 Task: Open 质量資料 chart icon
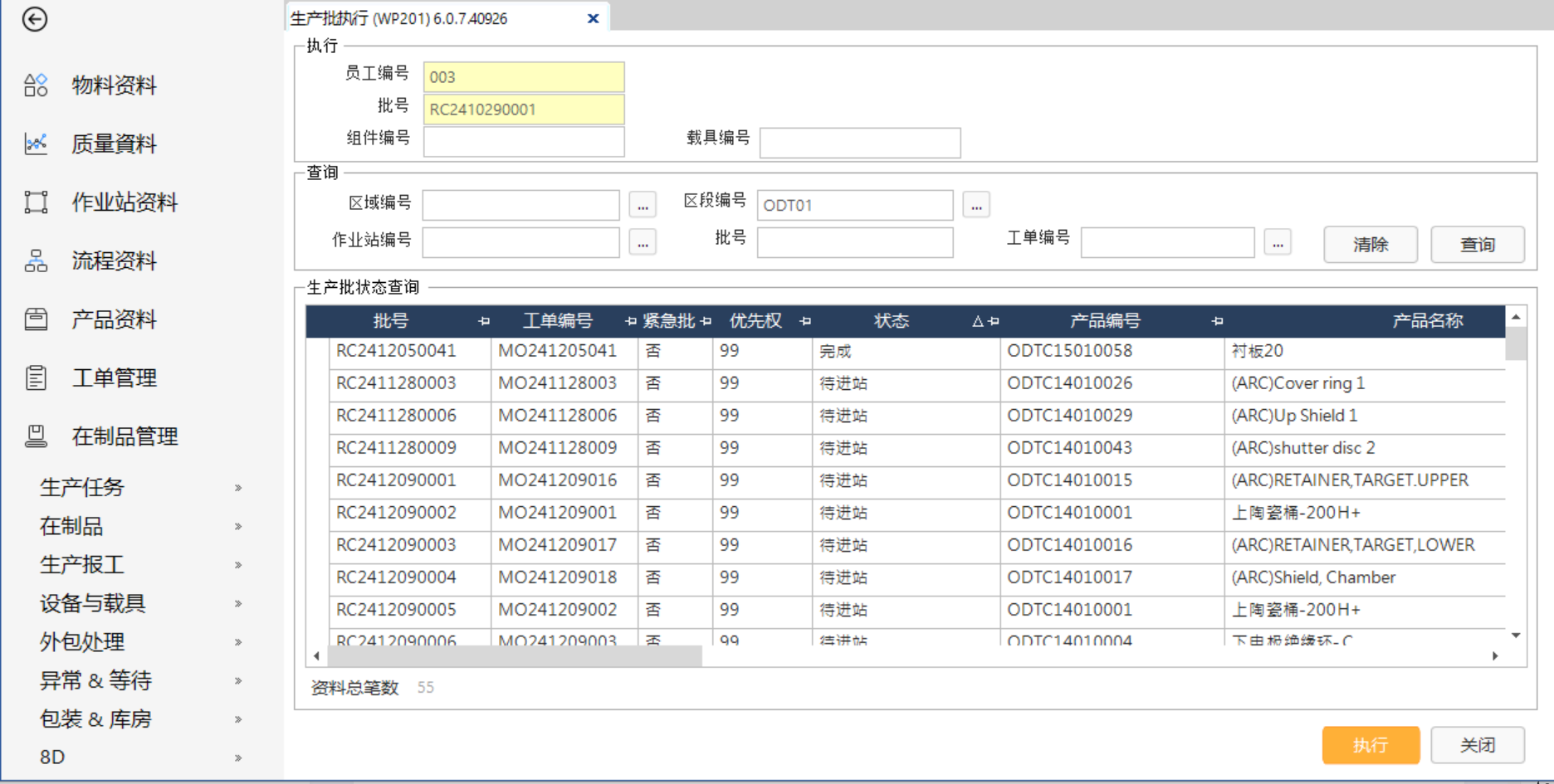point(36,144)
